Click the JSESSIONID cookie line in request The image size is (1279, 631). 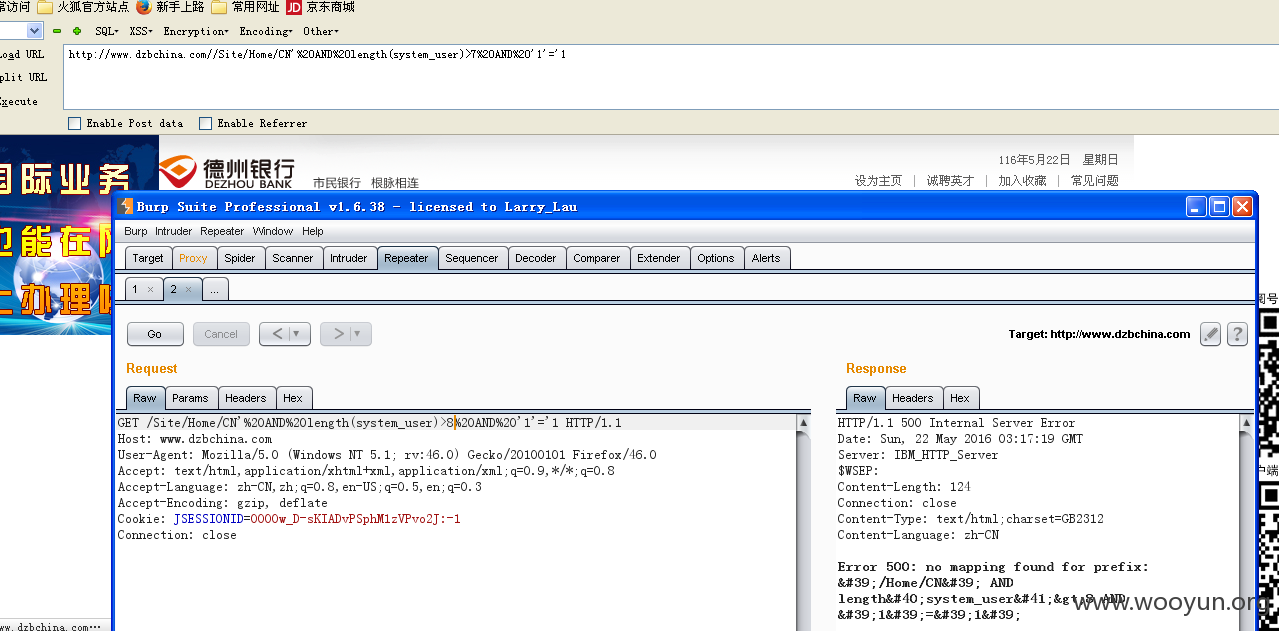pos(289,519)
